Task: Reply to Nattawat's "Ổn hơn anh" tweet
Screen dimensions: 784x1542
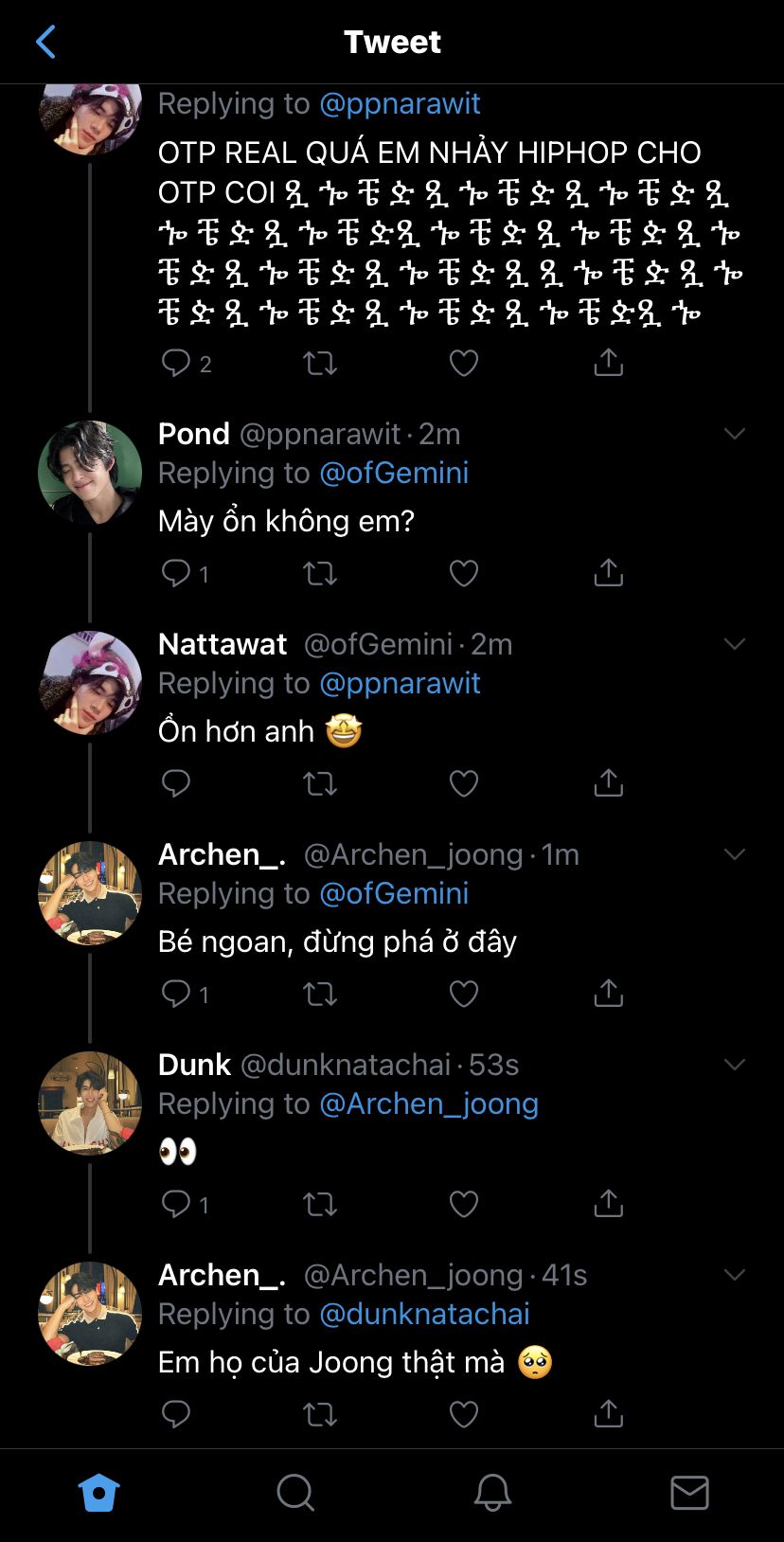Action: [x=176, y=783]
